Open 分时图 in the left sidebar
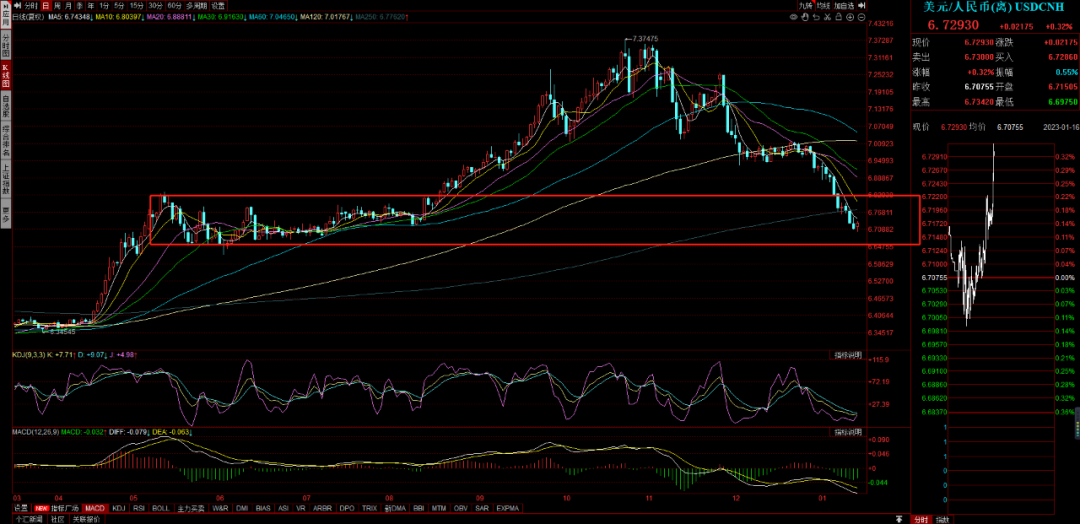1080x524 pixels. 6,47
